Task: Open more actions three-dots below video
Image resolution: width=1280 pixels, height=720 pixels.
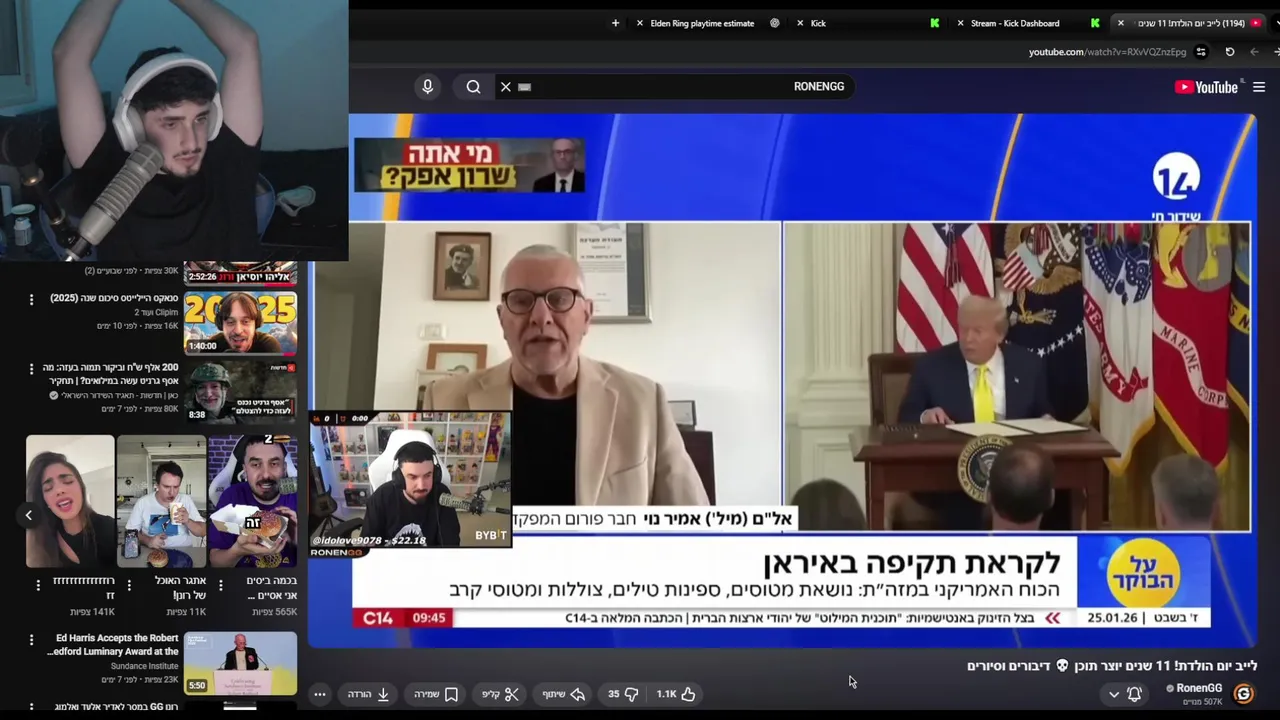Action: 320,694
